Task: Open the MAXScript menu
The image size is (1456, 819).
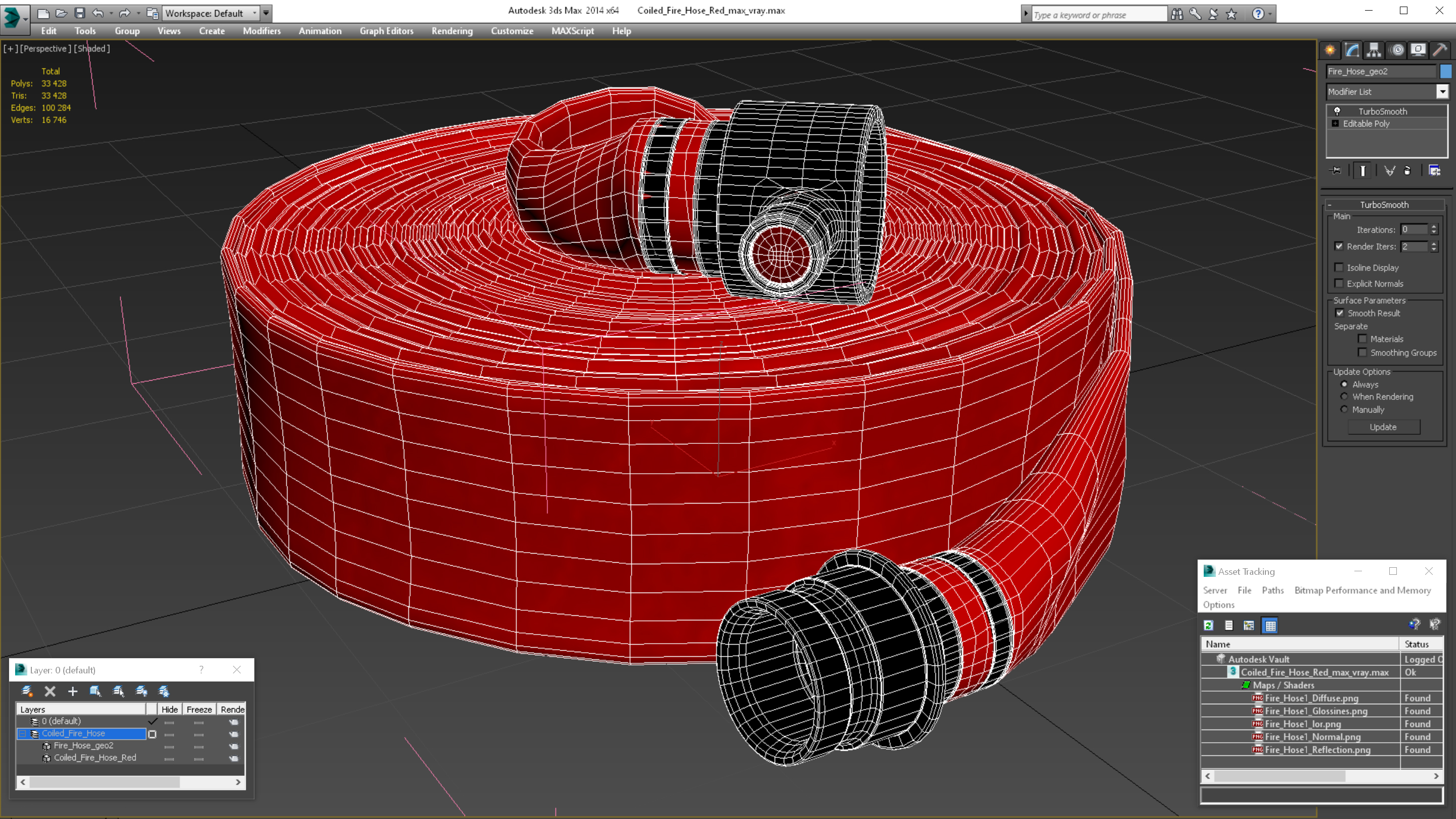Action: point(573,31)
